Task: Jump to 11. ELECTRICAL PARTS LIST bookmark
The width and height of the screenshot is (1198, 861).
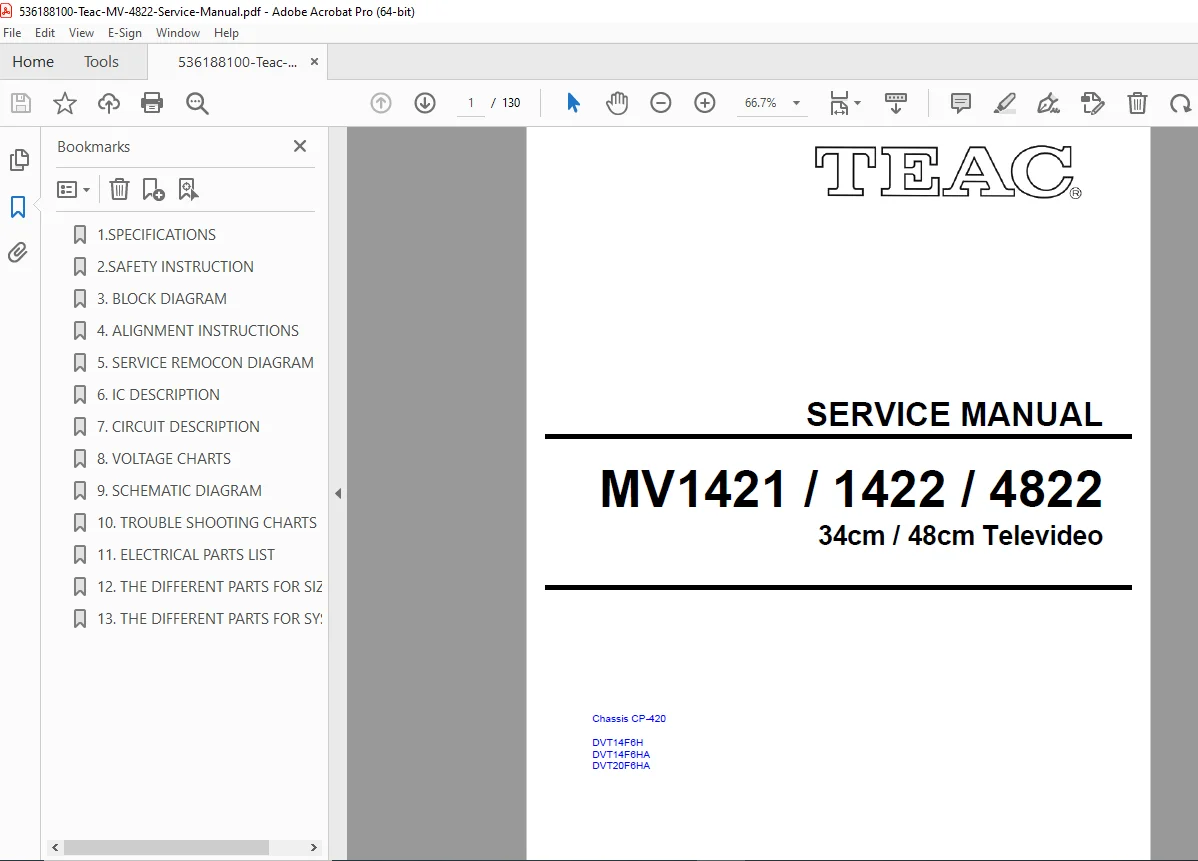Action: (x=186, y=555)
